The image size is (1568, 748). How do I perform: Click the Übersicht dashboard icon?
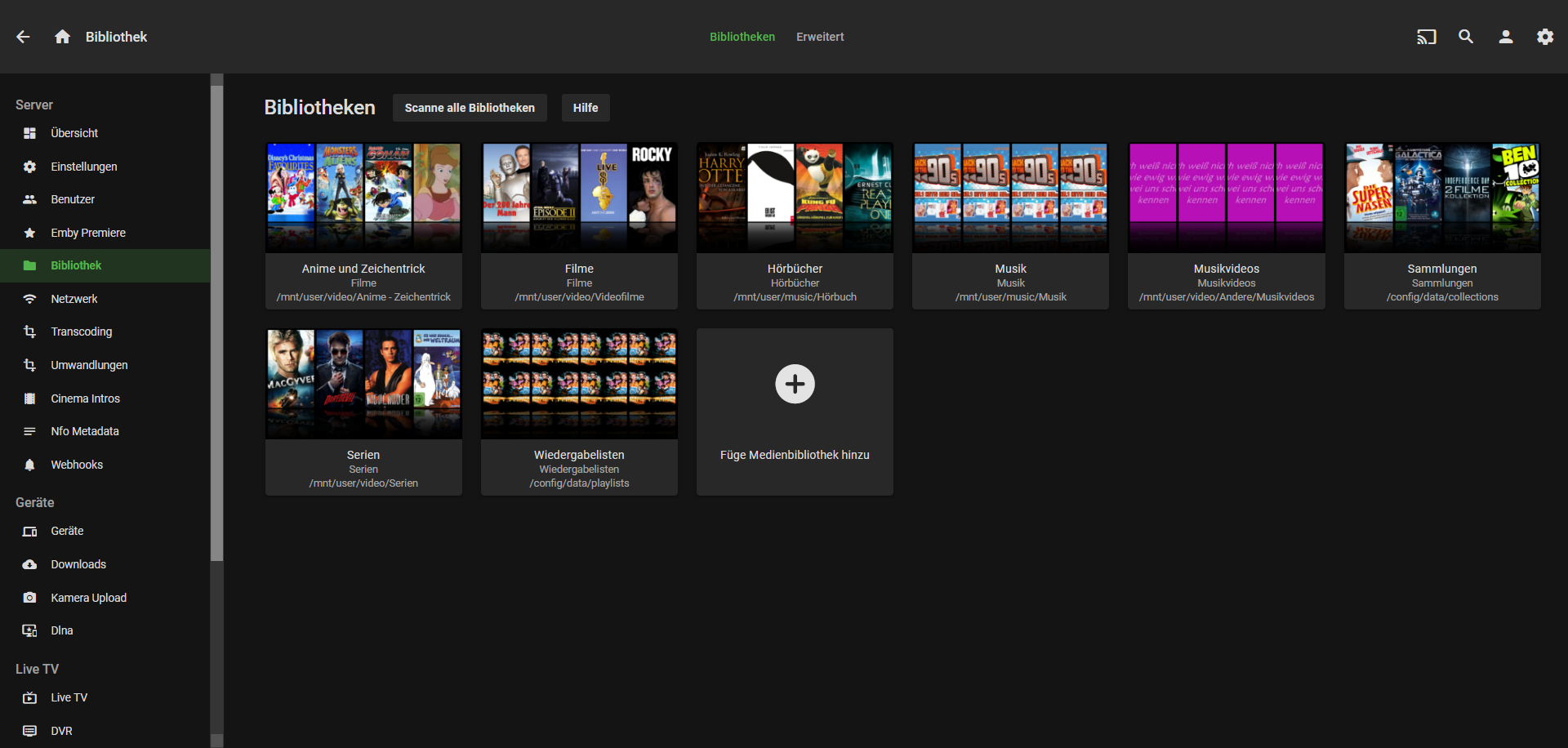tap(29, 133)
